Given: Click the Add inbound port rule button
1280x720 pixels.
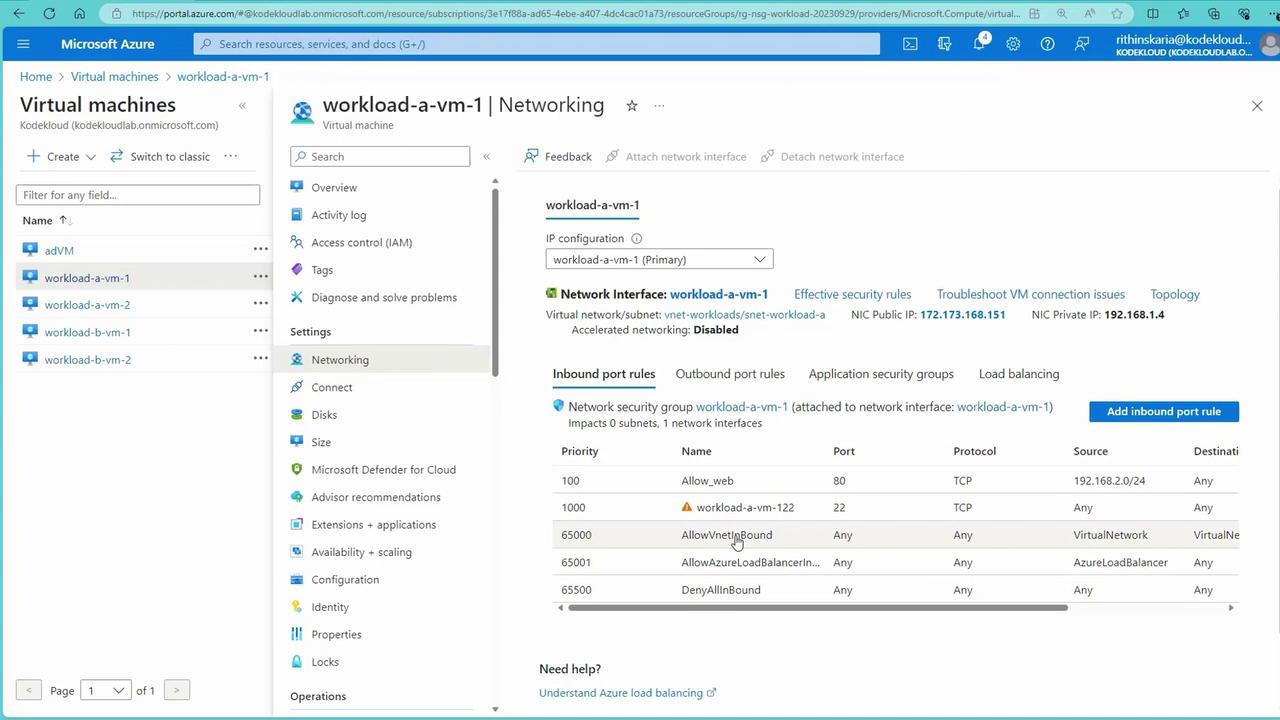Looking at the screenshot, I should point(1164,411).
